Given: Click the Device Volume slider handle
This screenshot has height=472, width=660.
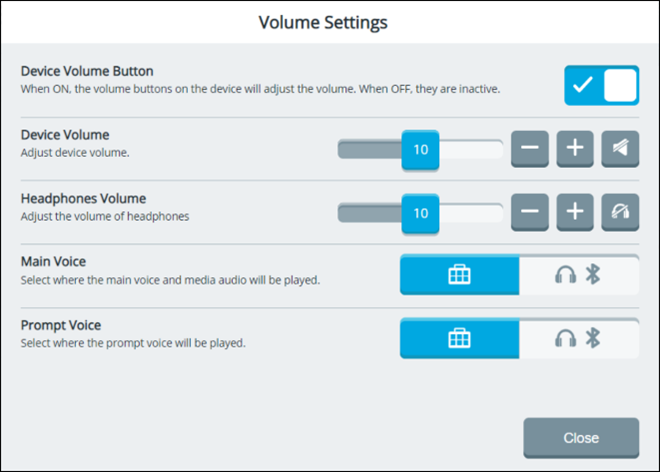Looking at the screenshot, I should tap(420, 150).
